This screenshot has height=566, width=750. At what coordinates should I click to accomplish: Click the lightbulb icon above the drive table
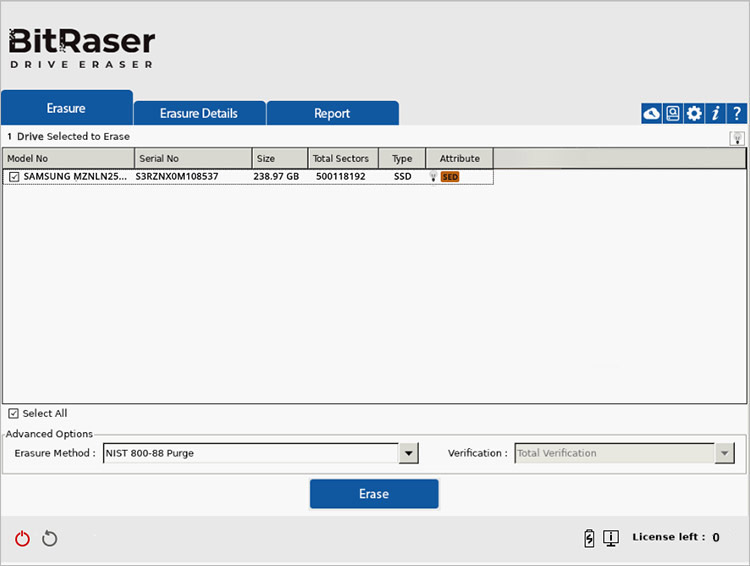[737, 139]
